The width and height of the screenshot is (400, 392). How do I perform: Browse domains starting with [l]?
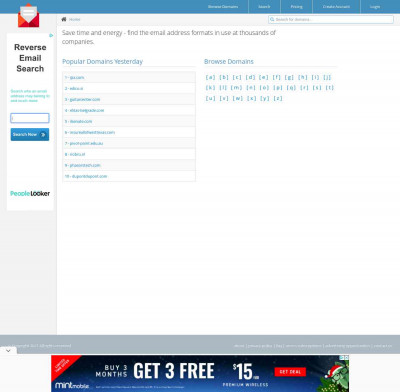click(x=223, y=88)
